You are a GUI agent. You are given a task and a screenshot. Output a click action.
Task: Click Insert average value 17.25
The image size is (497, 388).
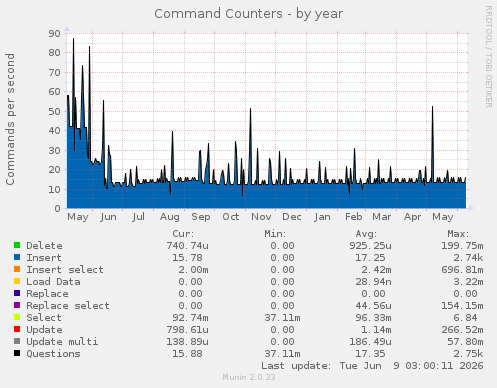coord(370,258)
